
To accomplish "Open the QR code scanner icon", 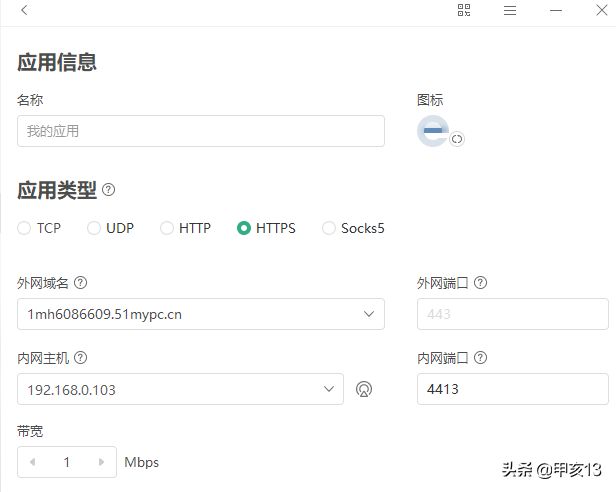I will pyautogui.click(x=464, y=10).
